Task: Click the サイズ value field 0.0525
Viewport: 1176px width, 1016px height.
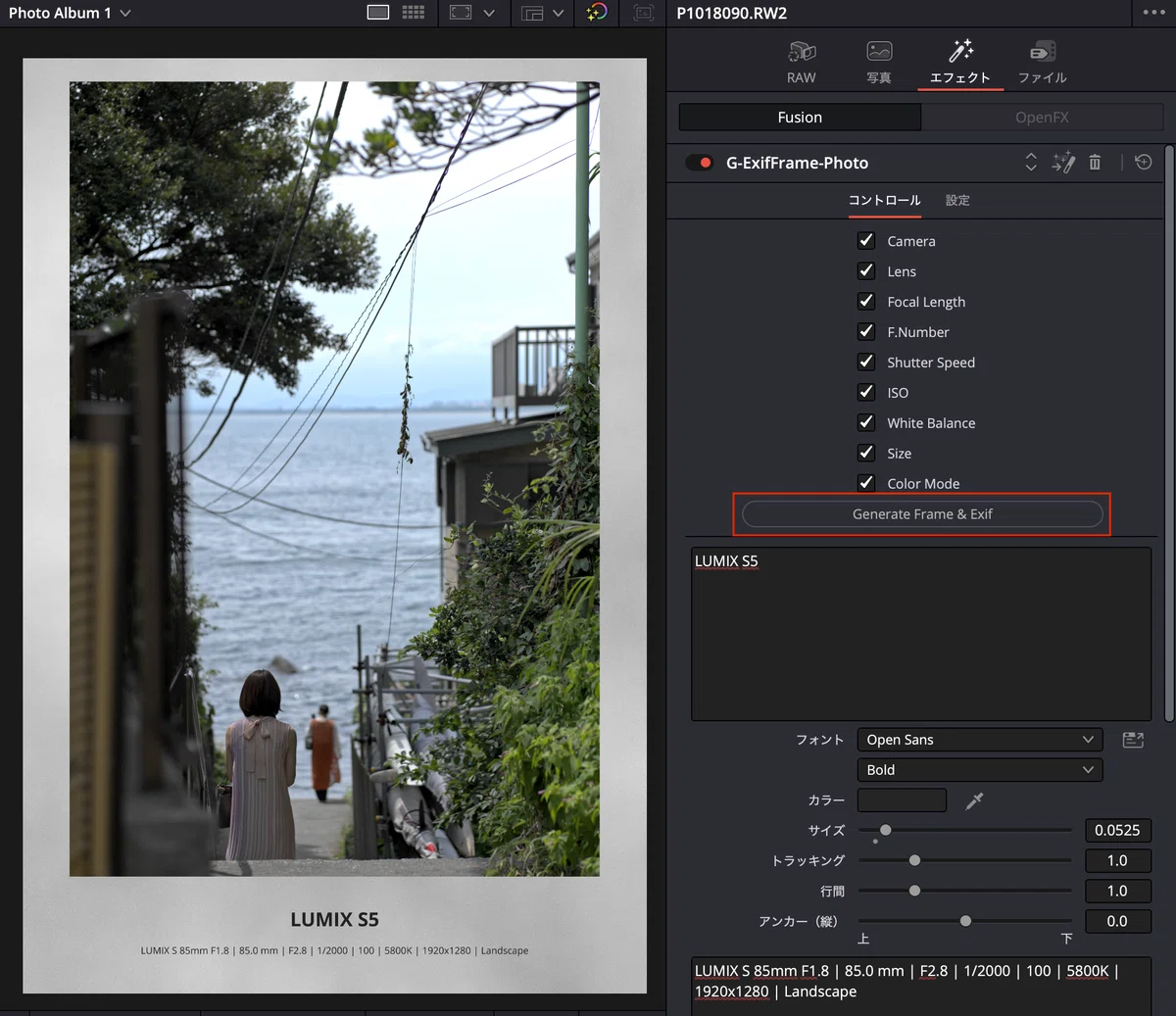Action: click(1117, 830)
